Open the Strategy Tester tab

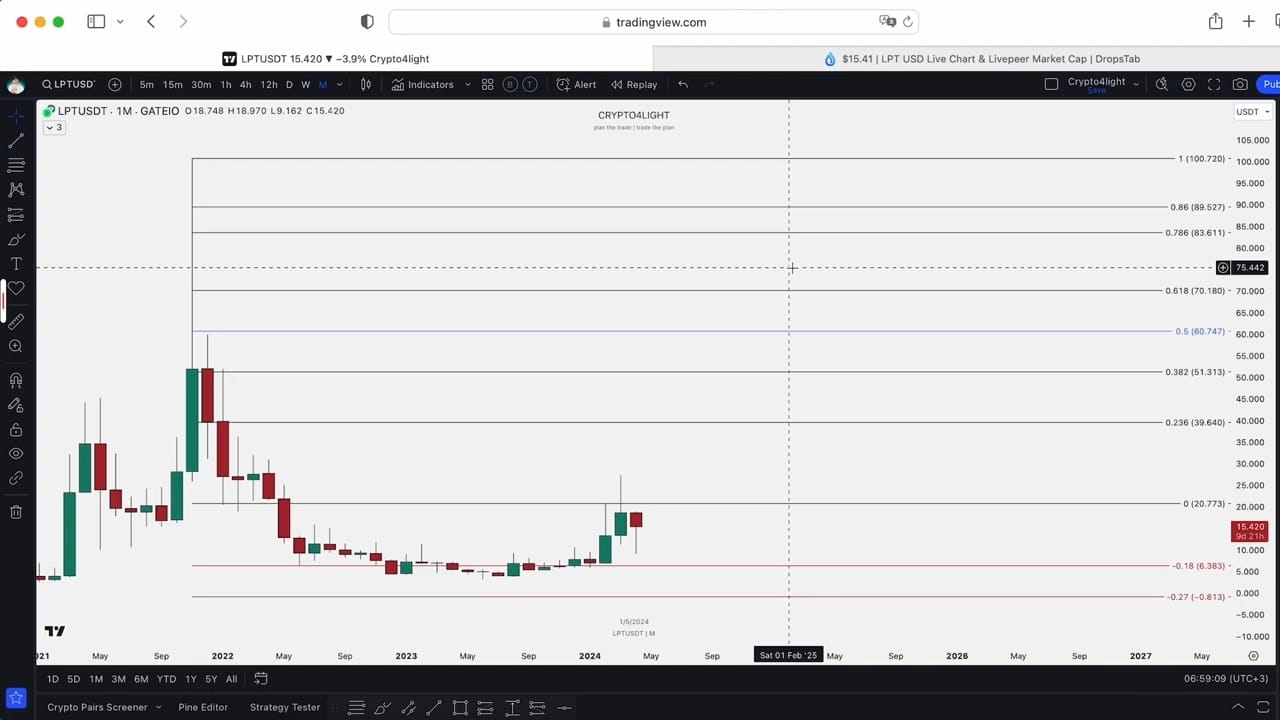point(284,707)
